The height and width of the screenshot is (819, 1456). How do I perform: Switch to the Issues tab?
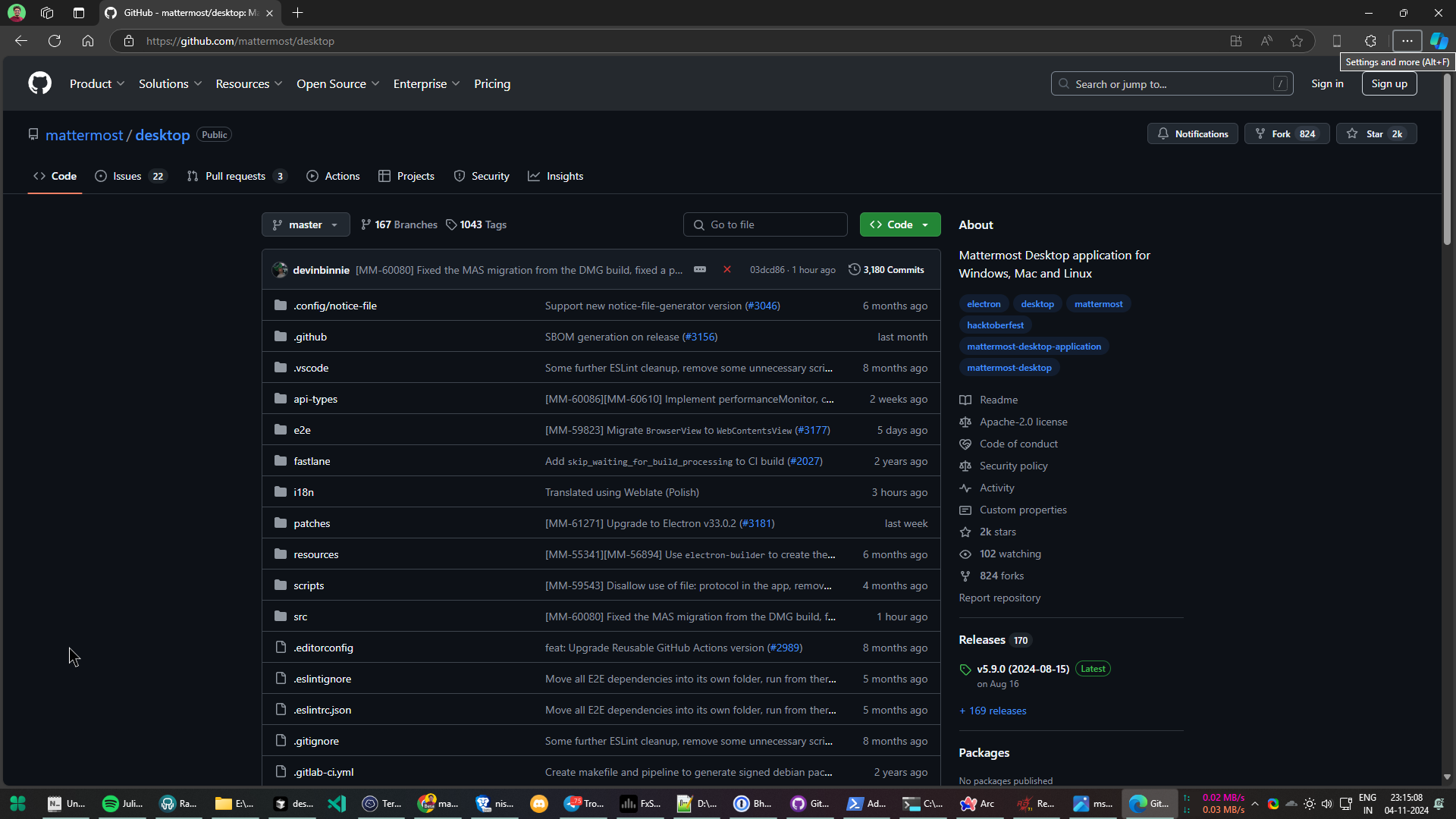127,176
